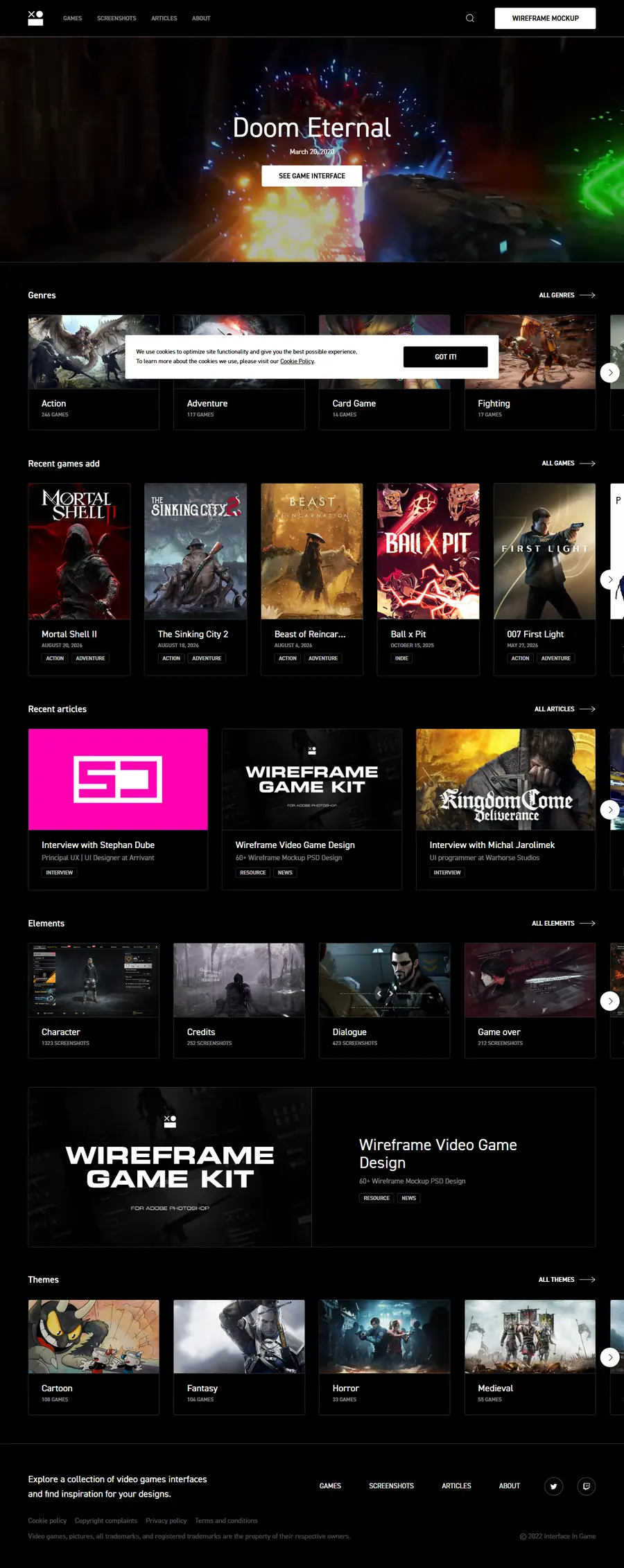Open the Cookie Policy link in banner
Screen dimensions: 624x1568
(x=297, y=361)
